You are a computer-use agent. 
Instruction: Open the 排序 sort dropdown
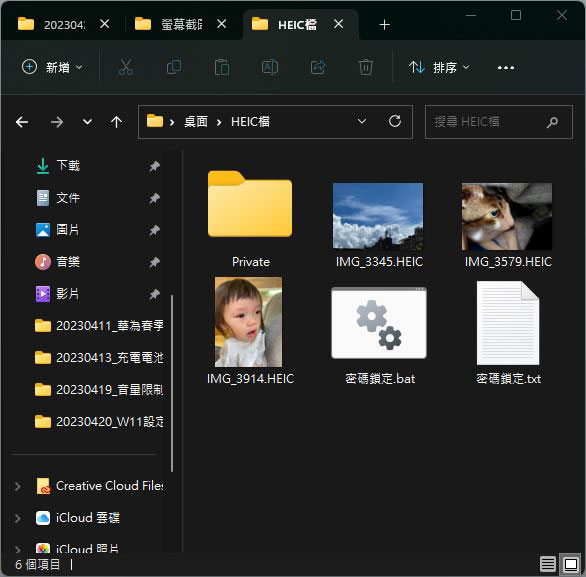point(439,68)
